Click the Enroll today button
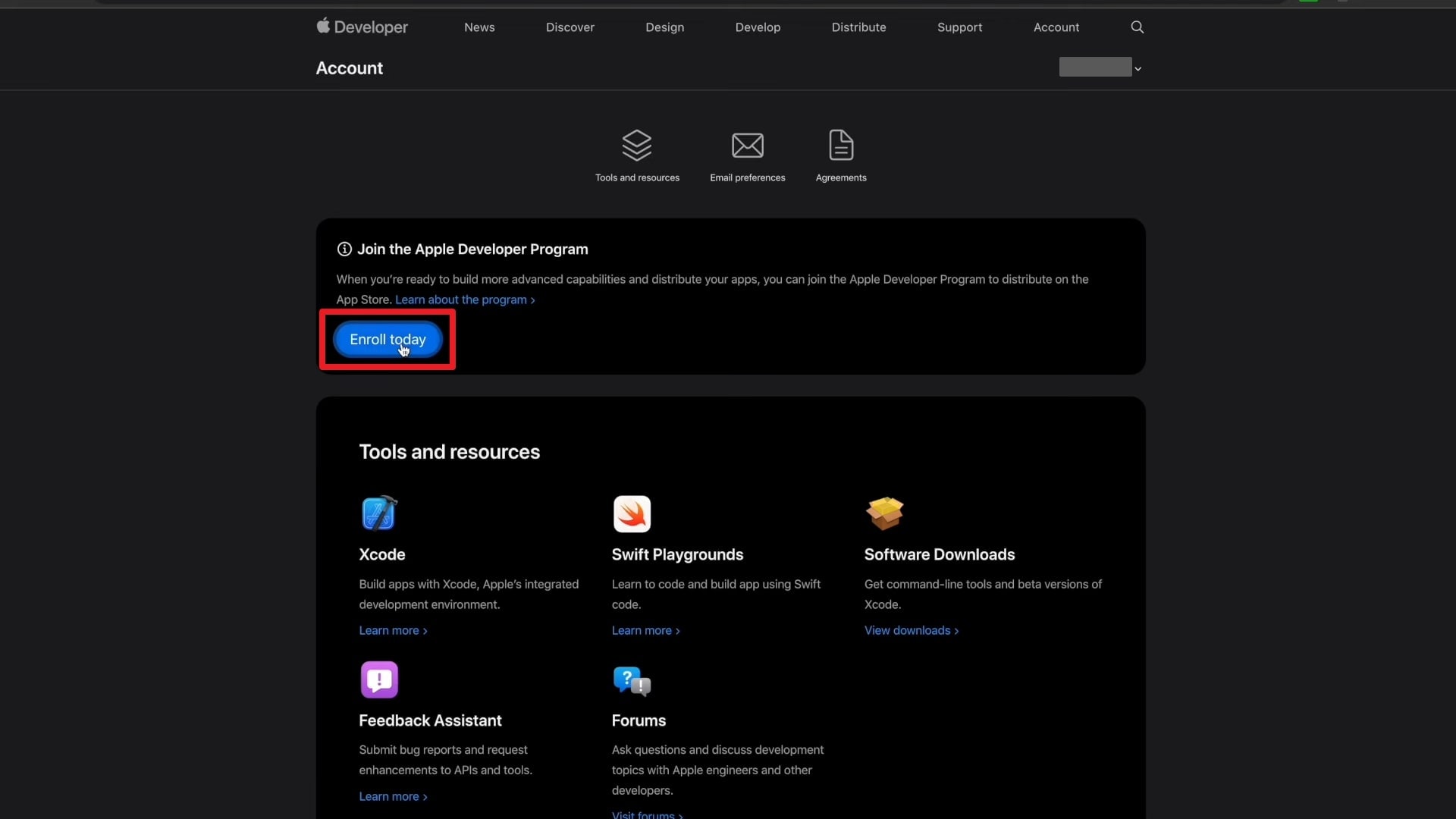The width and height of the screenshot is (1456, 819). coord(388,339)
